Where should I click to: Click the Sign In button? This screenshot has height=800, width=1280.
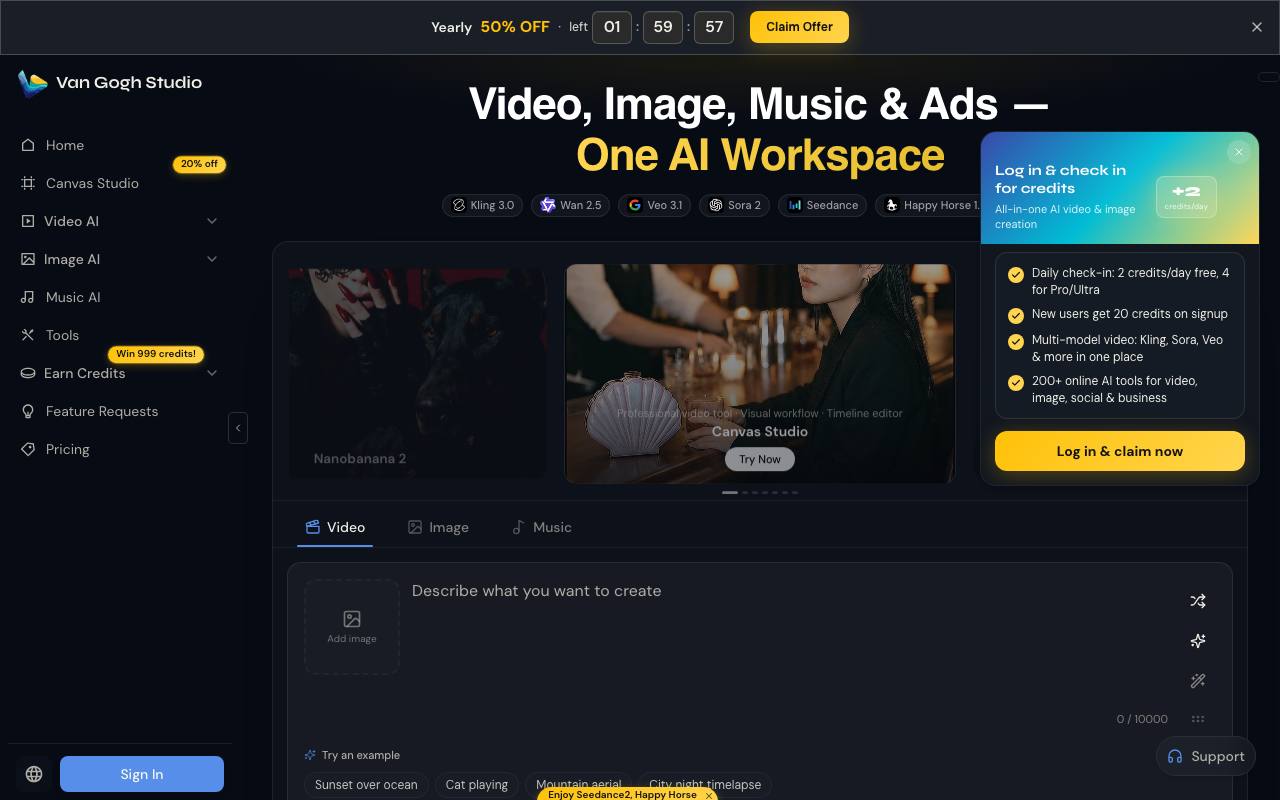point(142,774)
